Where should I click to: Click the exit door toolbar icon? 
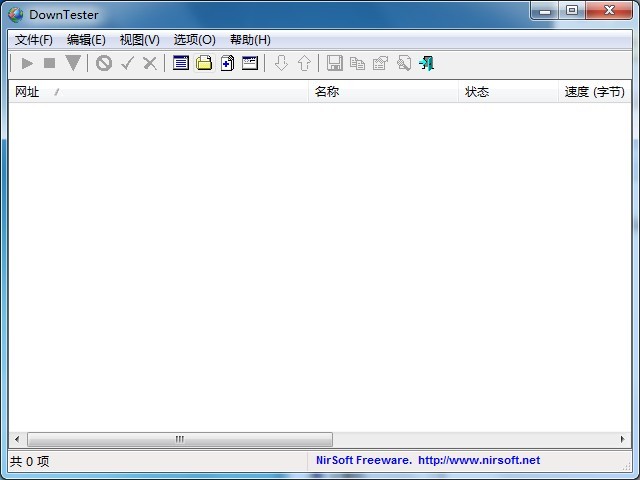point(427,63)
